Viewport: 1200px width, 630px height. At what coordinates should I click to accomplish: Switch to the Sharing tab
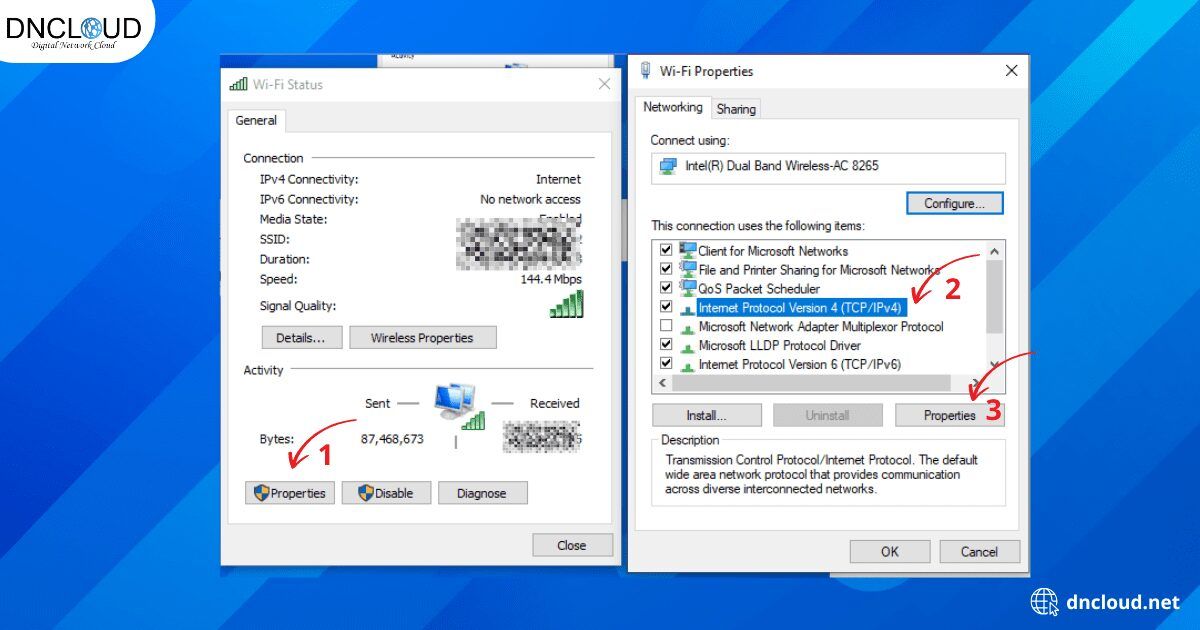point(736,109)
